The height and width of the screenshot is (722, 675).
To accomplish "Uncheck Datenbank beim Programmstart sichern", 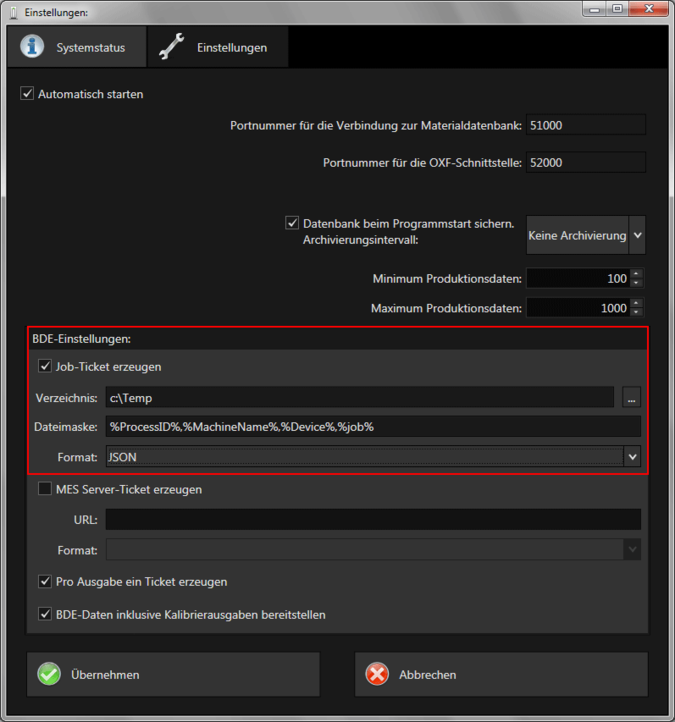I will [x=292, y=223].
